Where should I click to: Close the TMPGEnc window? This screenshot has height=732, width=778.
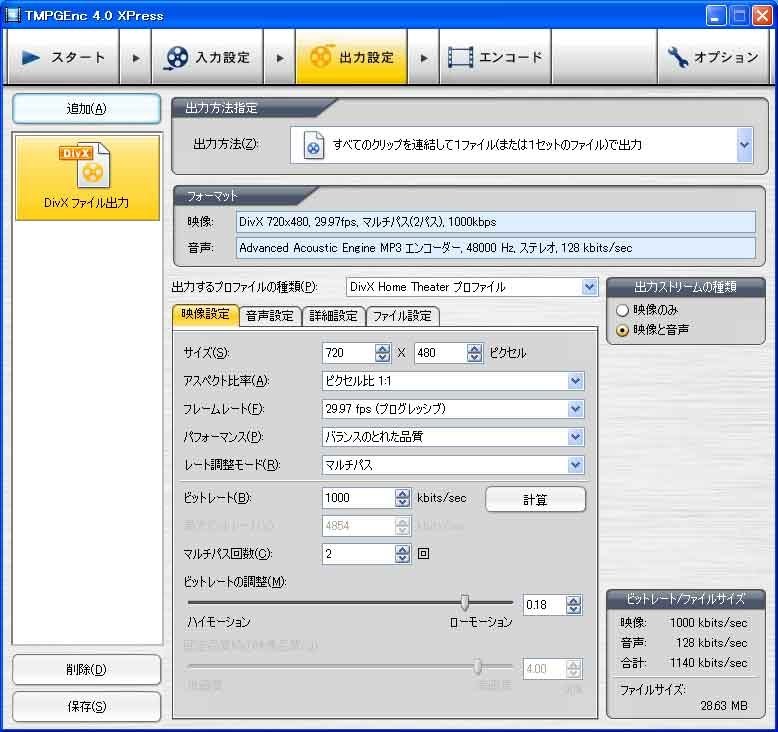762,15
